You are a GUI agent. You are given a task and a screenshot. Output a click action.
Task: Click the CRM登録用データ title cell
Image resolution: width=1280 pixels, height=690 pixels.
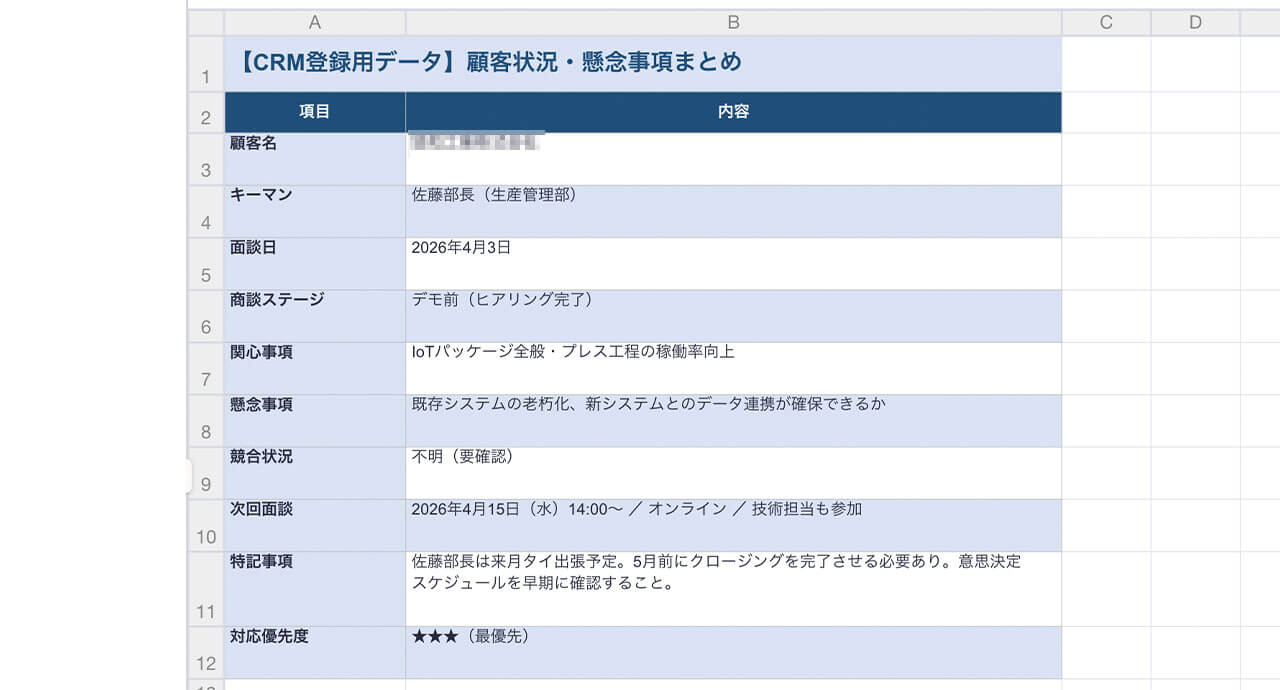pyautogui.click(x=642, y=63)
